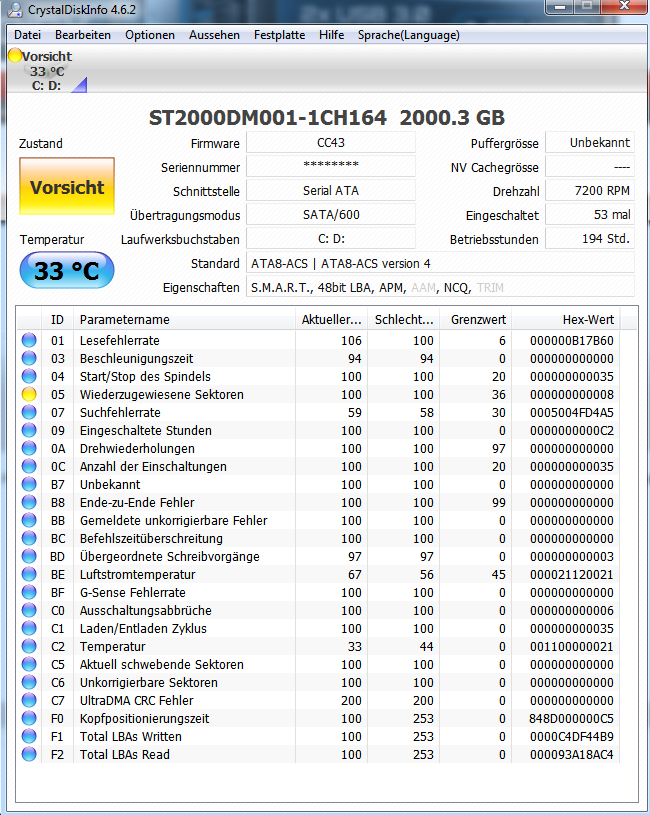Click status icon for C2 Temperatur row
650x815 pixels.
29,646
